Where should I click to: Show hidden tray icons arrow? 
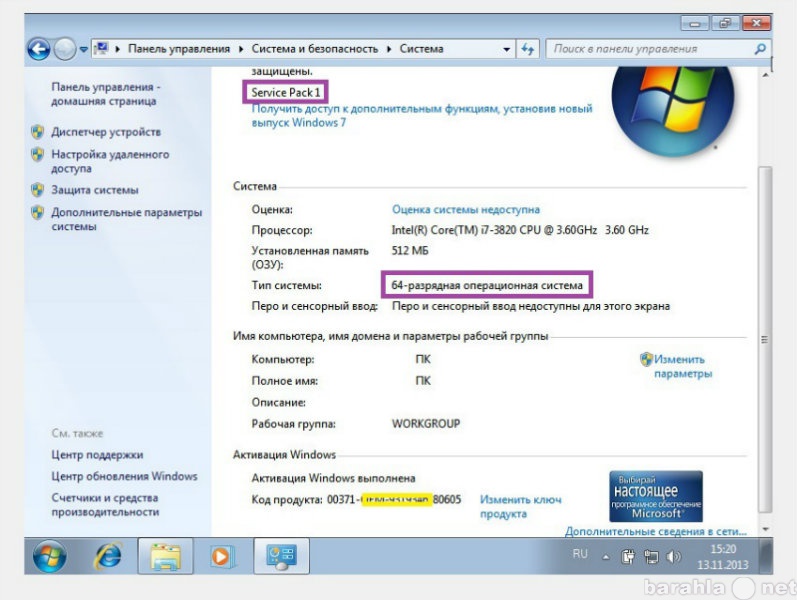click(605, 557)
